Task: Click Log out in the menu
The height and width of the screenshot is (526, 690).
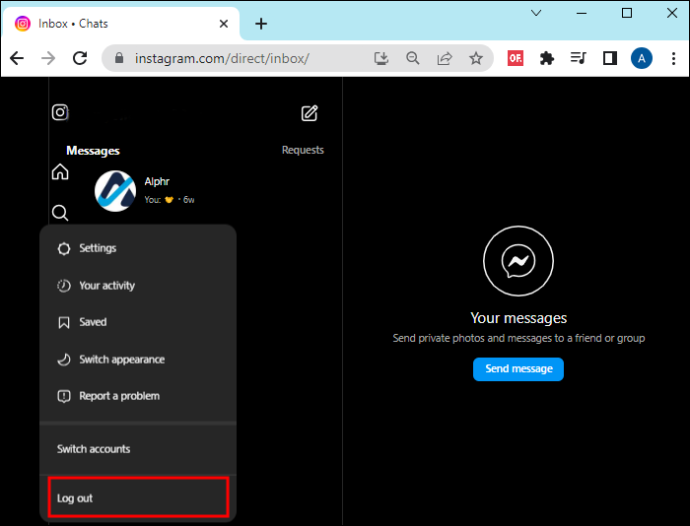Action: pyautogui.click(x=138, y=498)
